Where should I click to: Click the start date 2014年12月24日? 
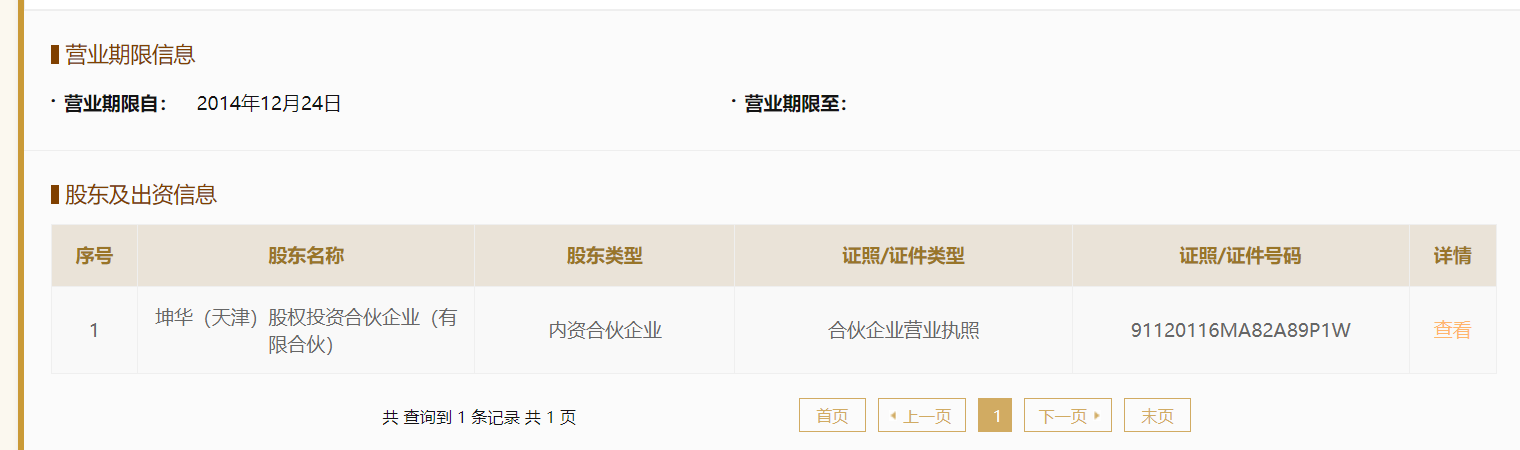pyautogui.click(x=269, y=103)
